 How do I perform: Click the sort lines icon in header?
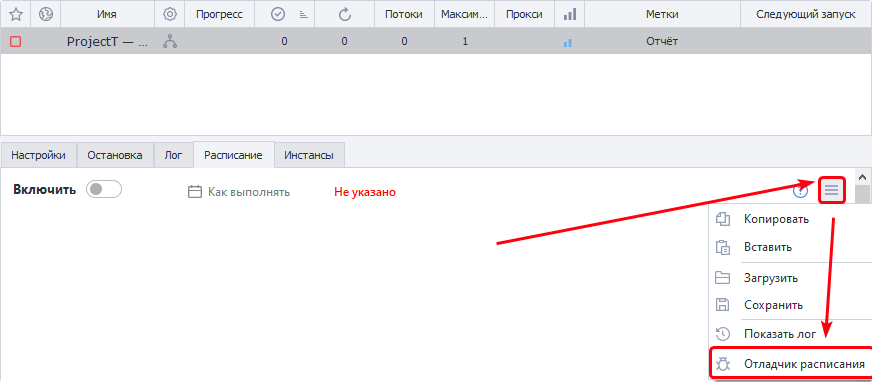pos(304,16)
